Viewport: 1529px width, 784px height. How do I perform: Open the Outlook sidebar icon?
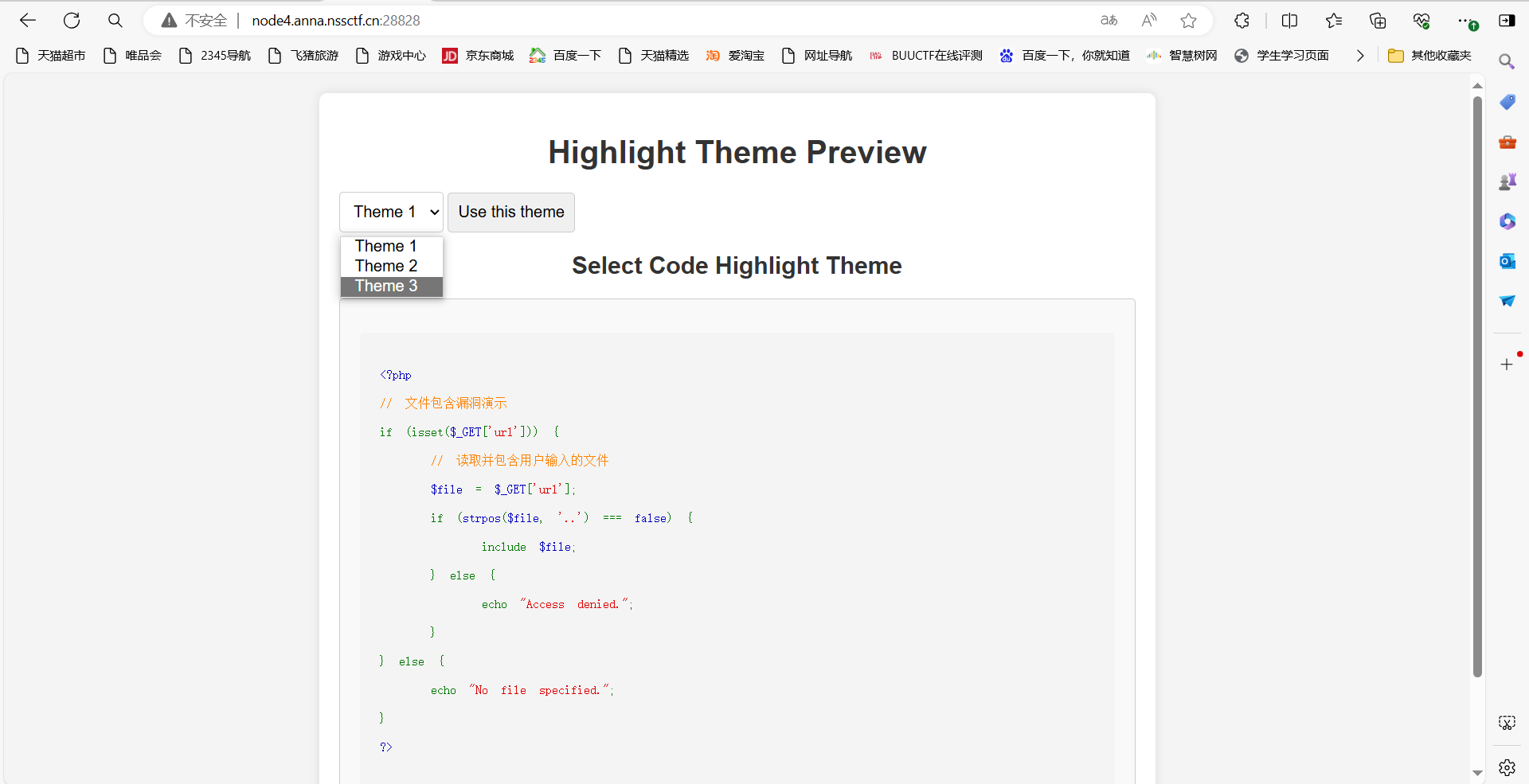[1507, 261]
